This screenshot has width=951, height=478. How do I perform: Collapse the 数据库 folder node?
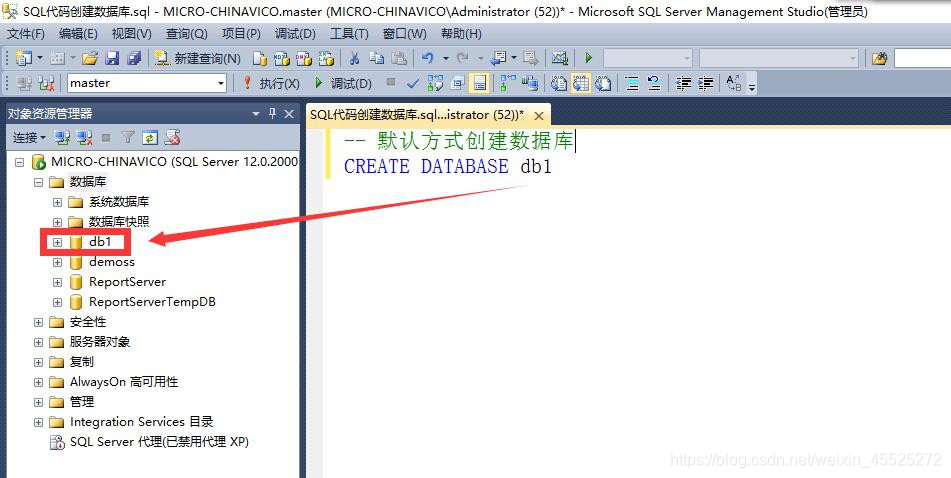pos(39,182)
